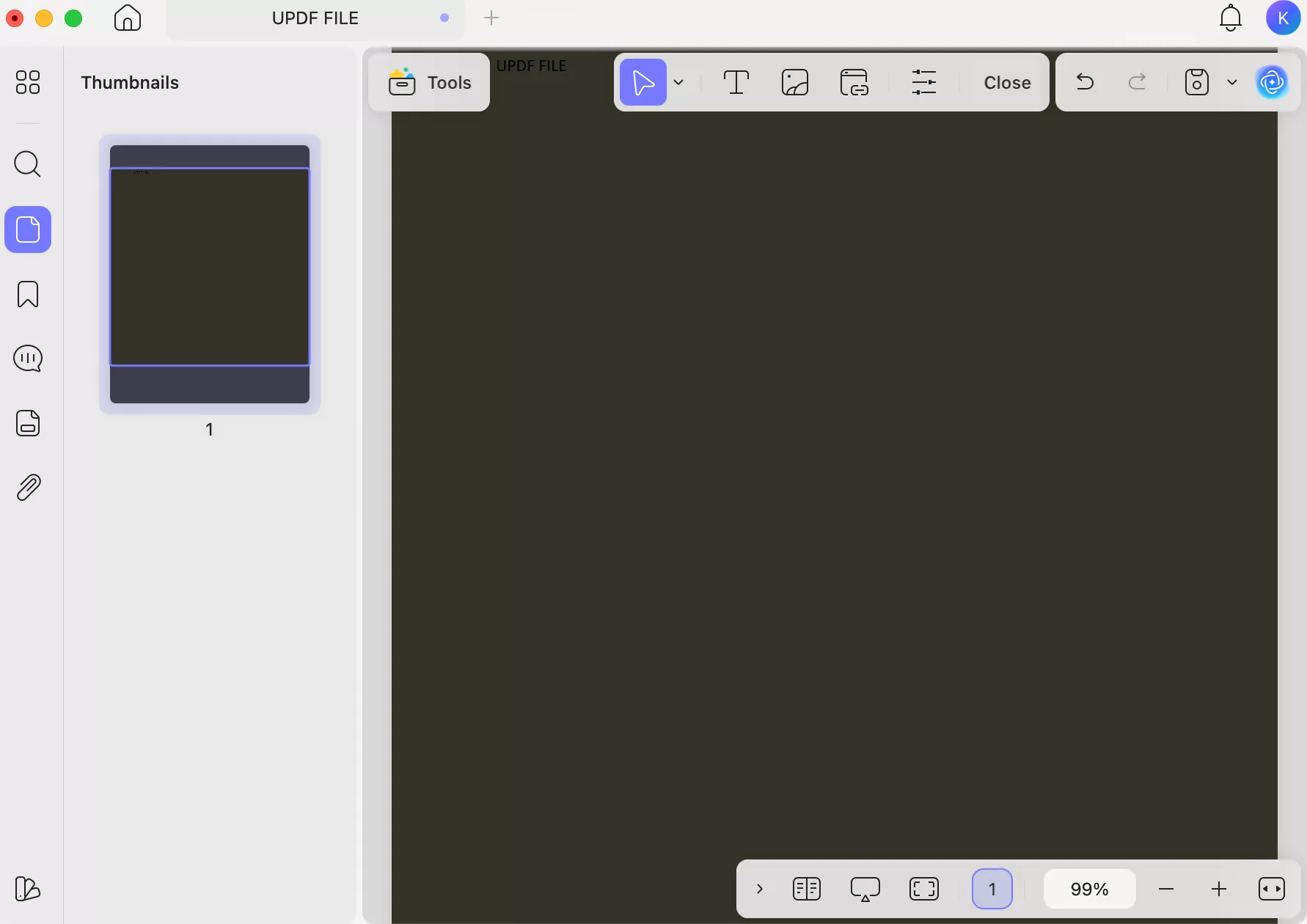Enable two-page reading view
1307x924 pixels.
[807, 889]
